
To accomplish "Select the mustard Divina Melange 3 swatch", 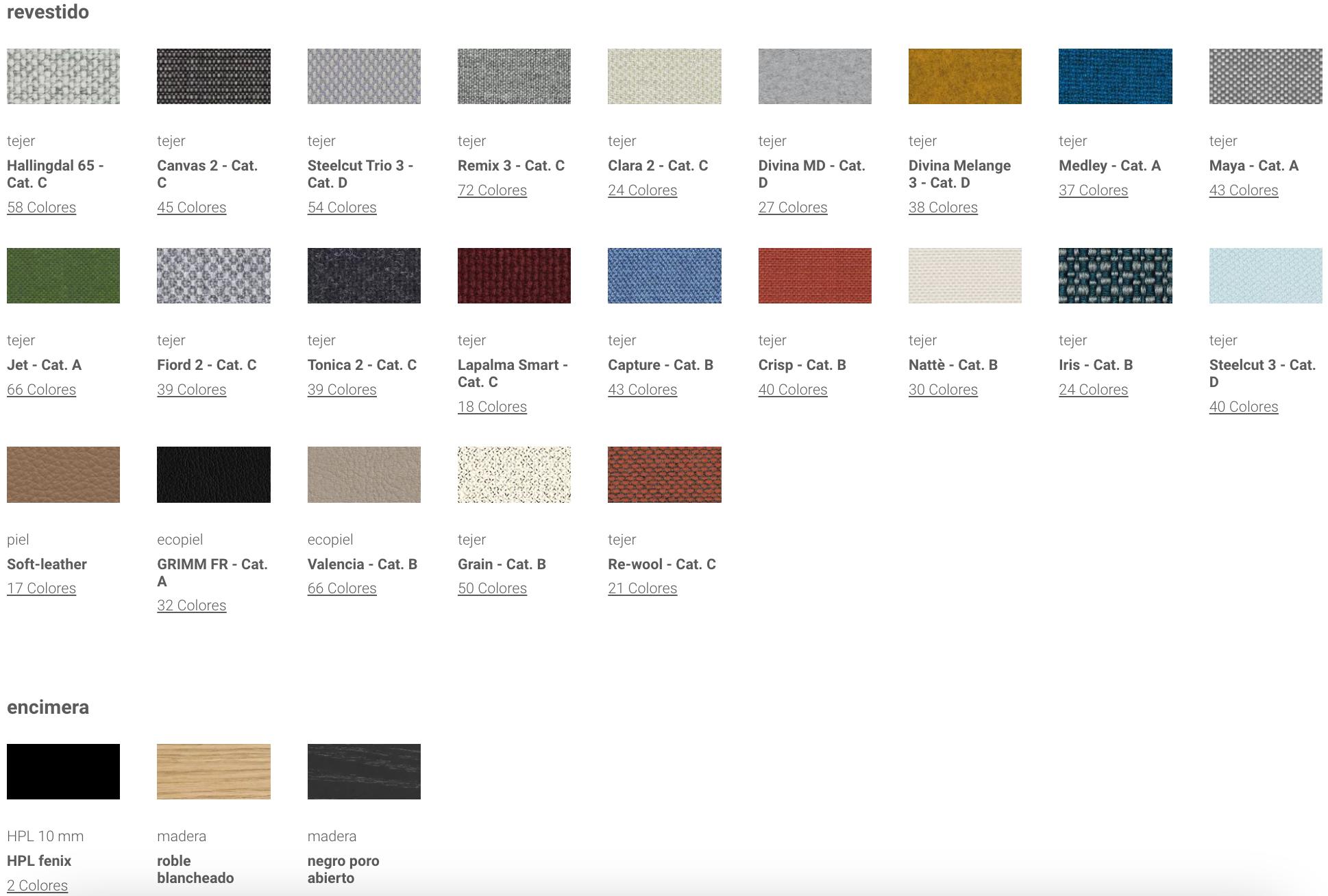I will click(x=964, y=76).
